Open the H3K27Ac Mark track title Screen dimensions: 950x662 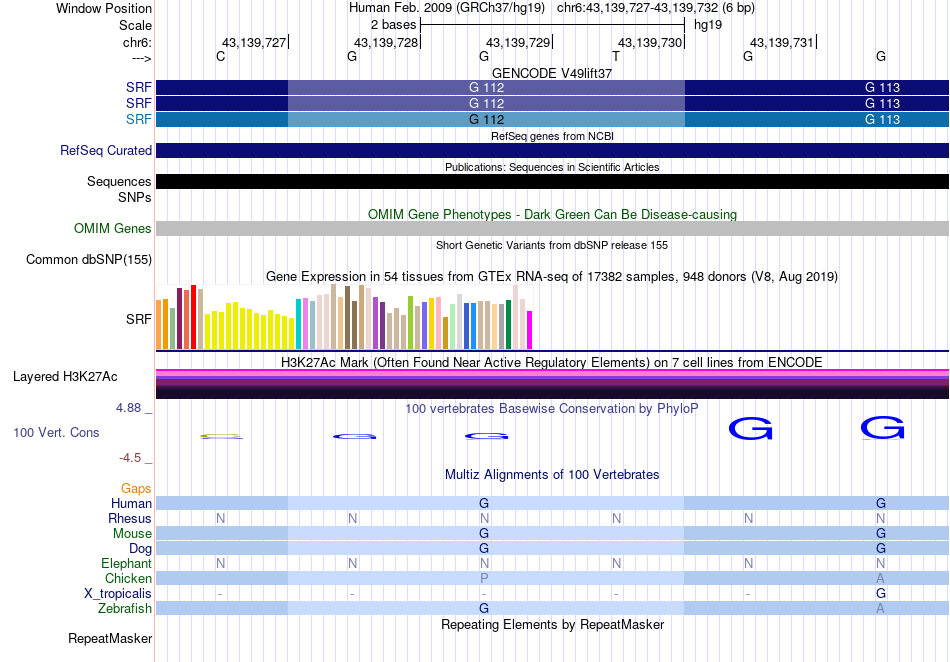pos(552,362)
